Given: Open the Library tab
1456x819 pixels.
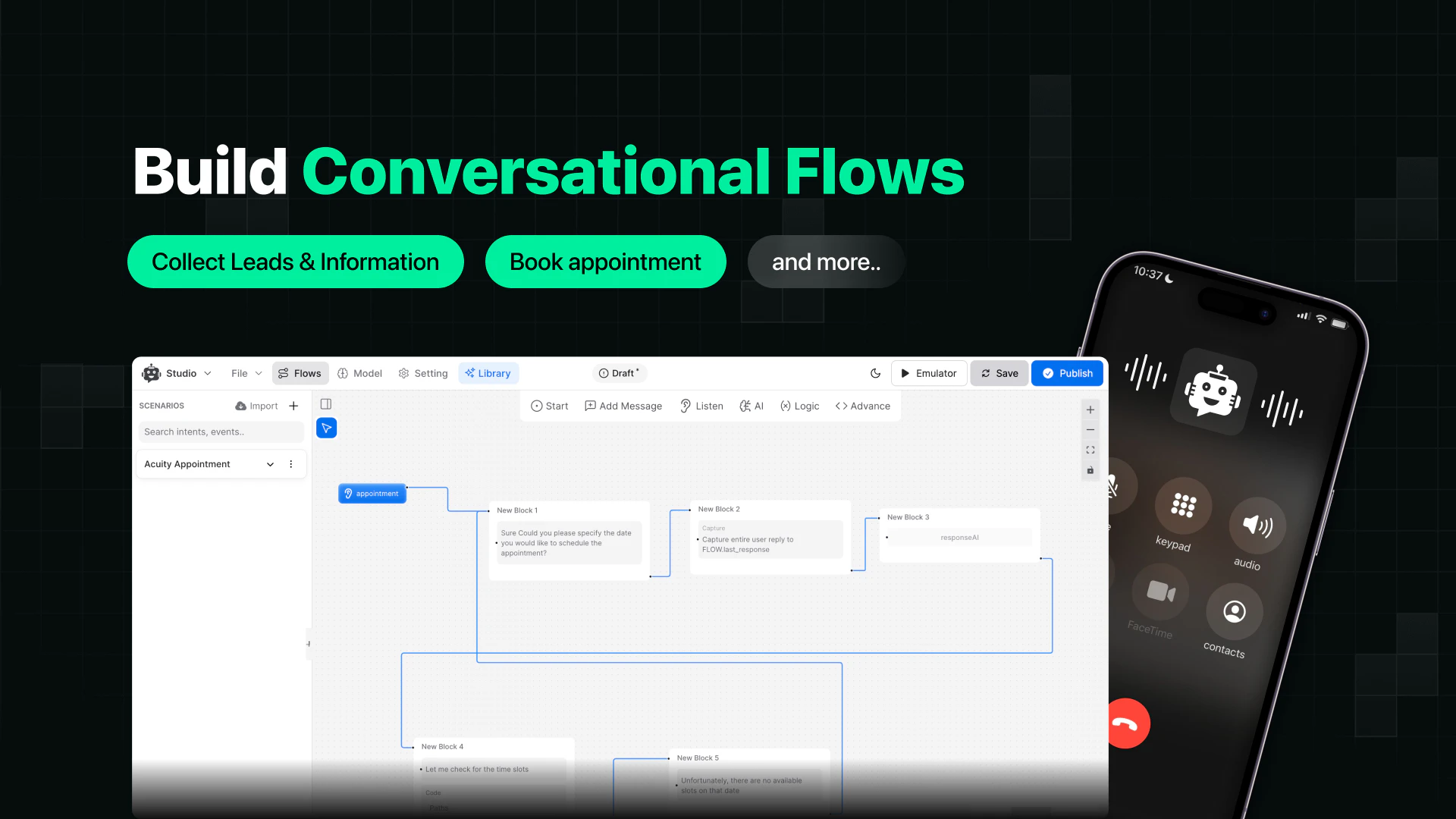Looking at the screenshot, I should coord(488,373).
